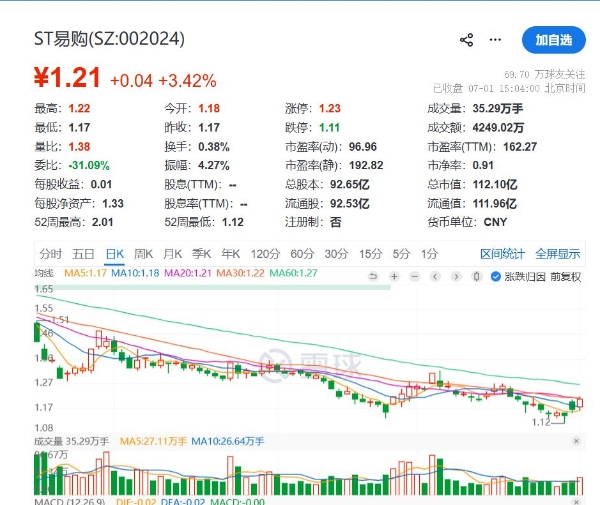Viewport: 600px width, 505px height.
Task: Click the 成交量: 35.29万手 value
Action: 497,109
